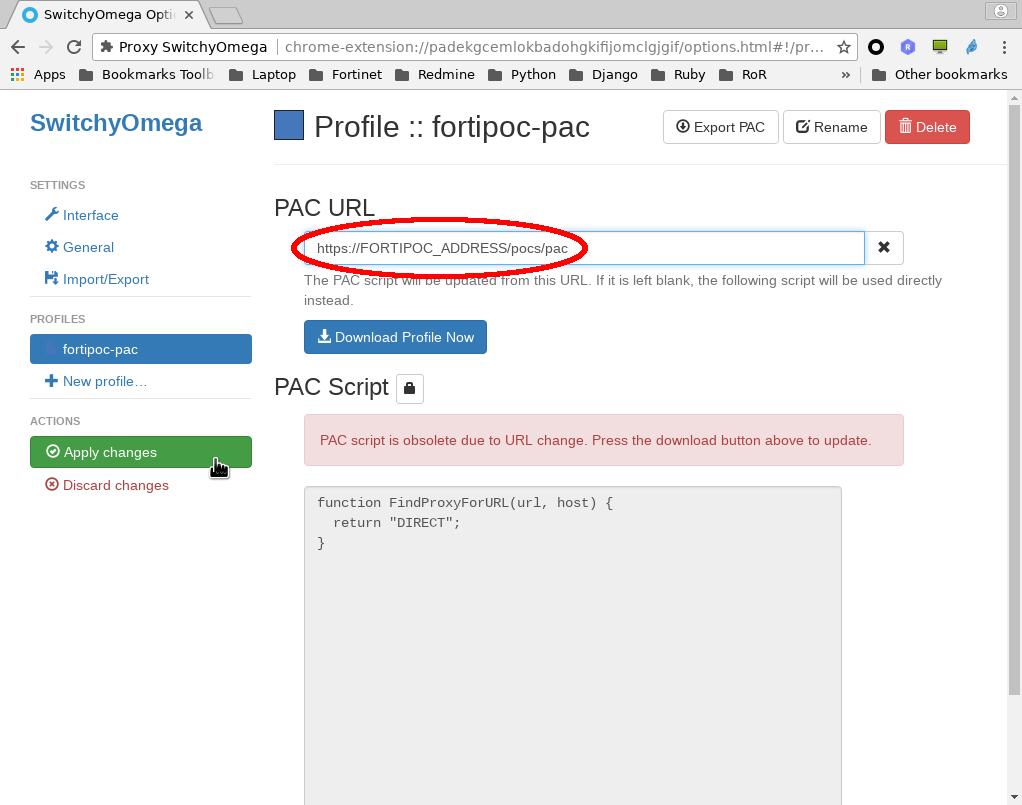Click Download Profile Now button
This screenshot has height=805, width=1022.
[395, 337]
